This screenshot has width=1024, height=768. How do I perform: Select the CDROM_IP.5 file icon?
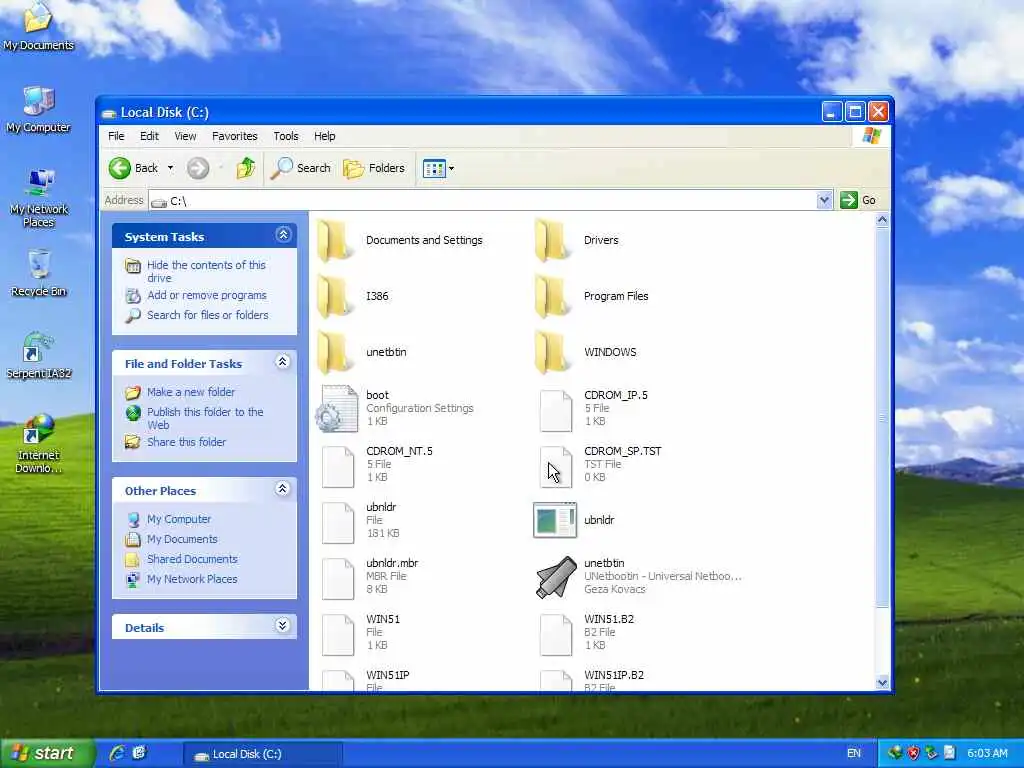[x=556, y=411]
